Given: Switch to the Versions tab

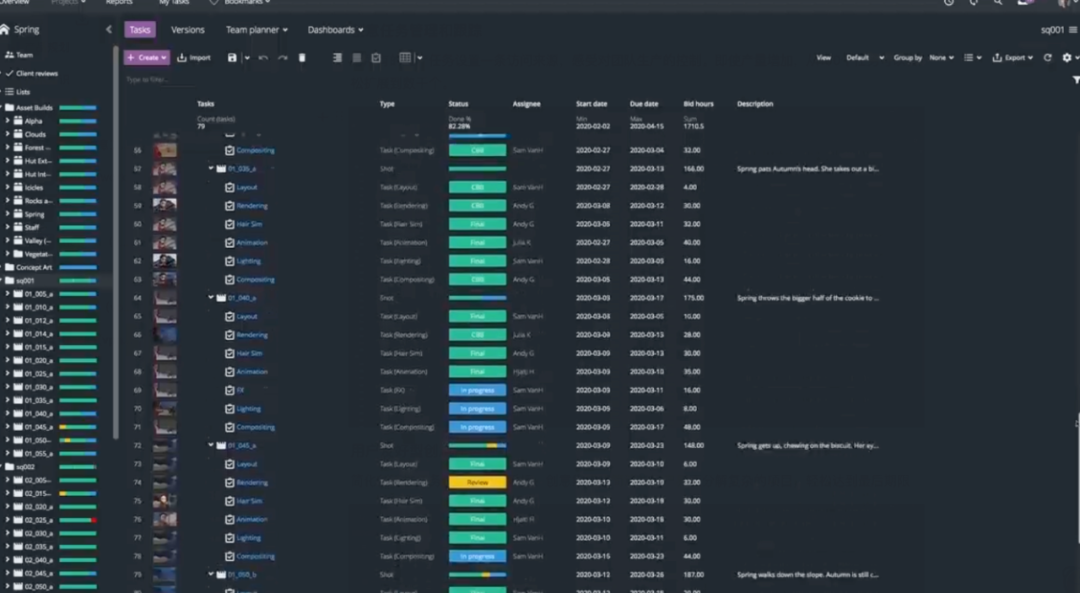Looking at the screenshot, I should point(187,30).
